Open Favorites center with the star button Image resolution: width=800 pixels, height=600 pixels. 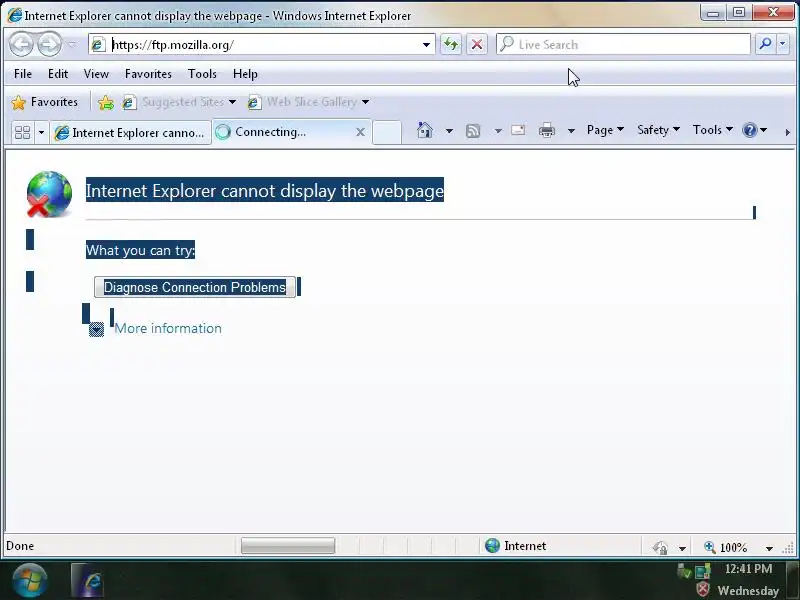(x=45, y=102)
